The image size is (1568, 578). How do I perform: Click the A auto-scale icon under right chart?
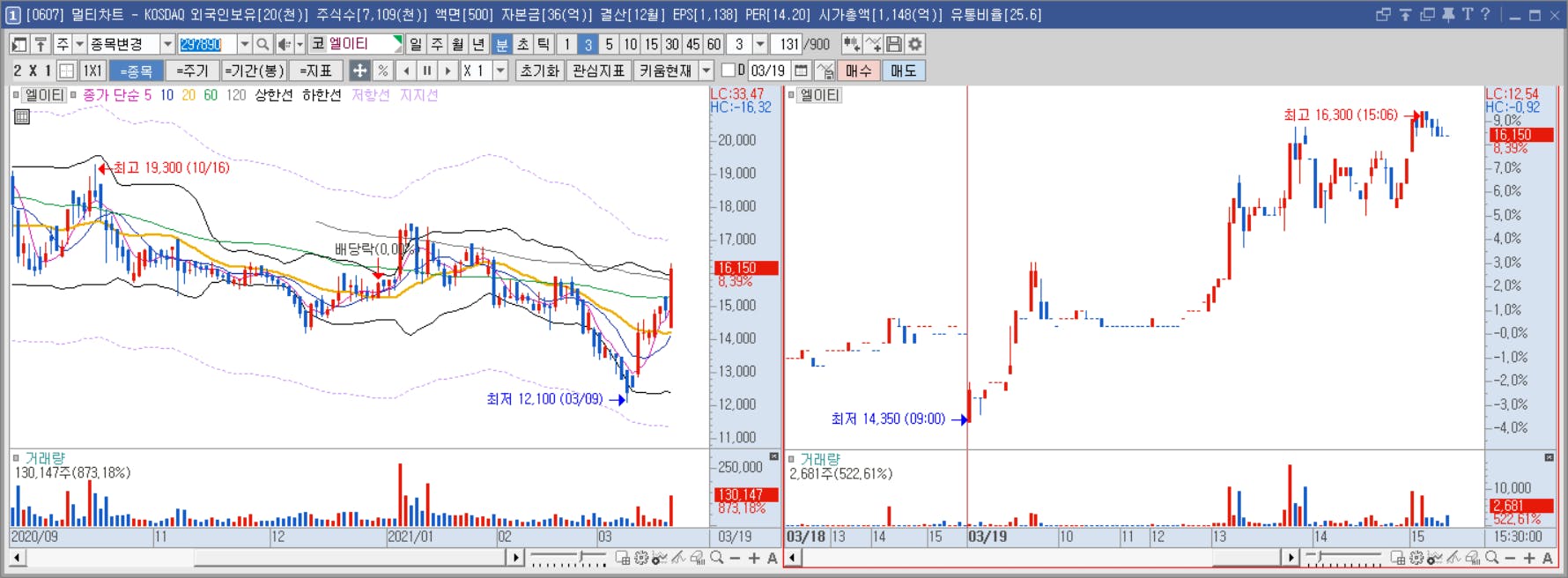coord(1548,558)
